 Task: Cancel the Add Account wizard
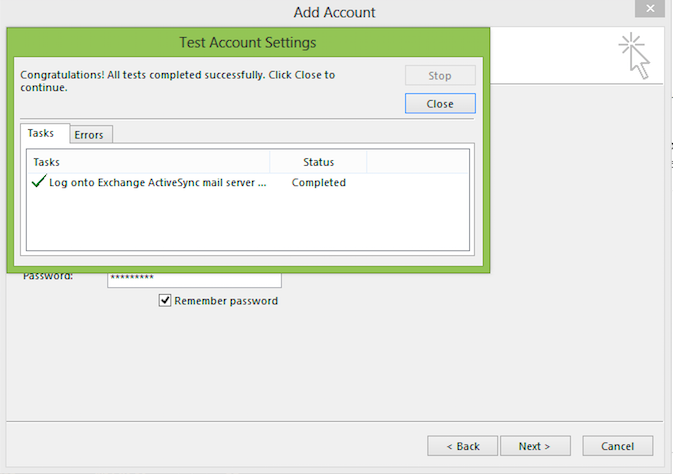click(618, 446)
